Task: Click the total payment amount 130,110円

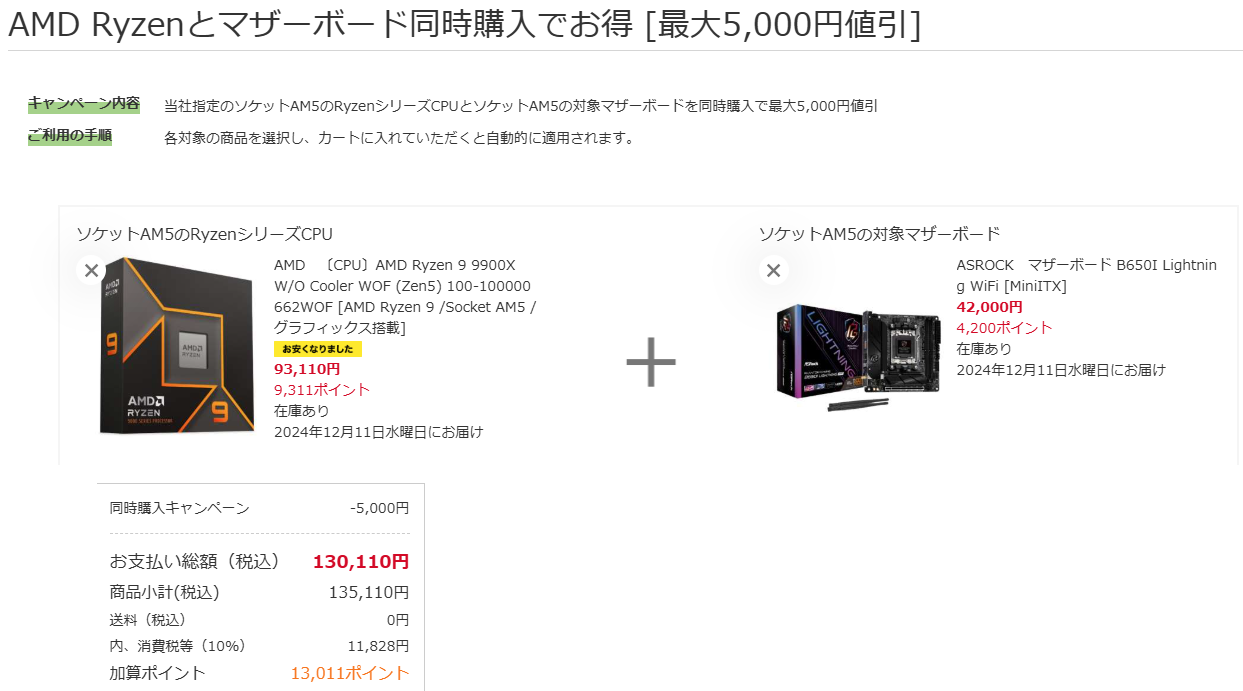Action: click(x=361, y=562)
